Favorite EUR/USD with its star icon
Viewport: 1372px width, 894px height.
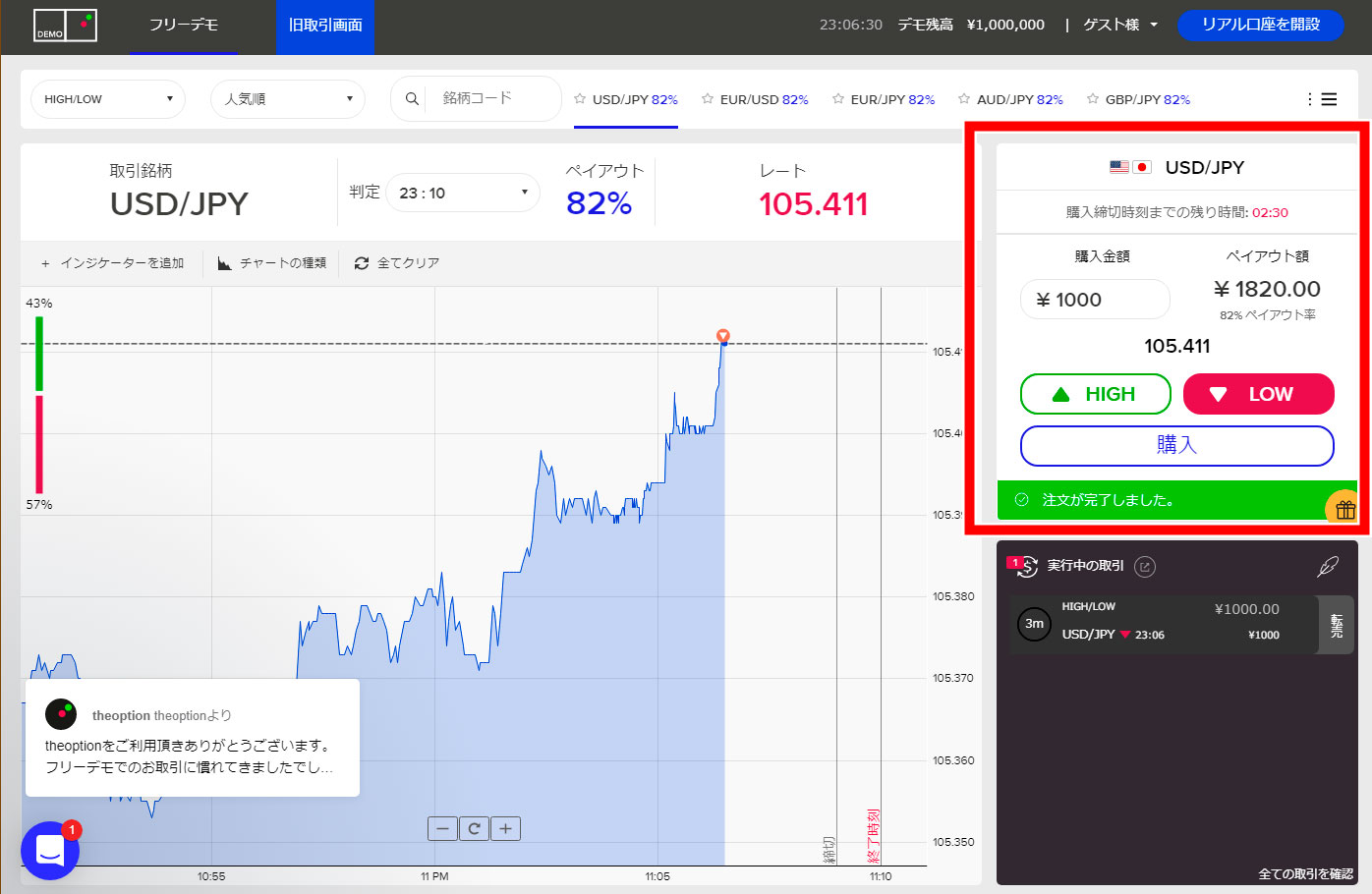click(x=708, y=98)
